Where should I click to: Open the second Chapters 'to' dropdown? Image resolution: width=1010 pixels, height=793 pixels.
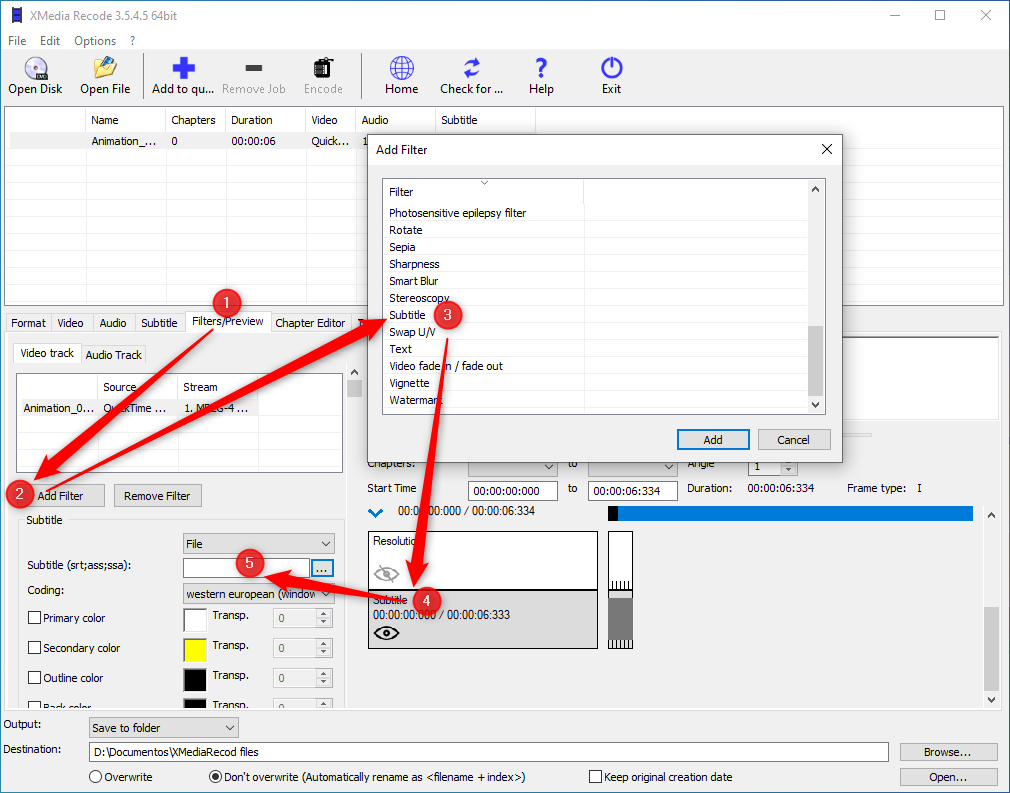[x=632, y=466]
